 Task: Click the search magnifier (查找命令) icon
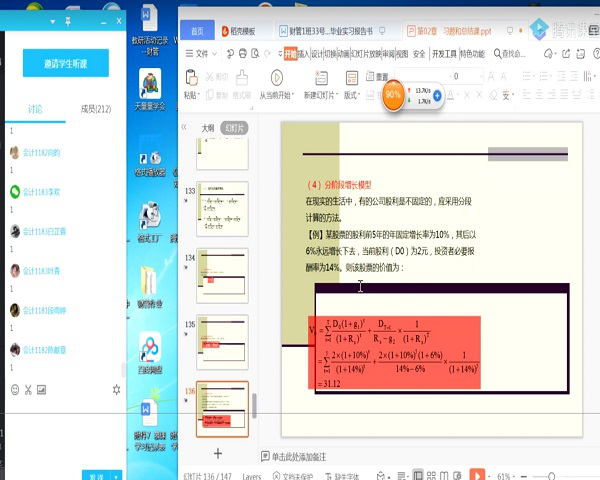[x=497, y=54]
